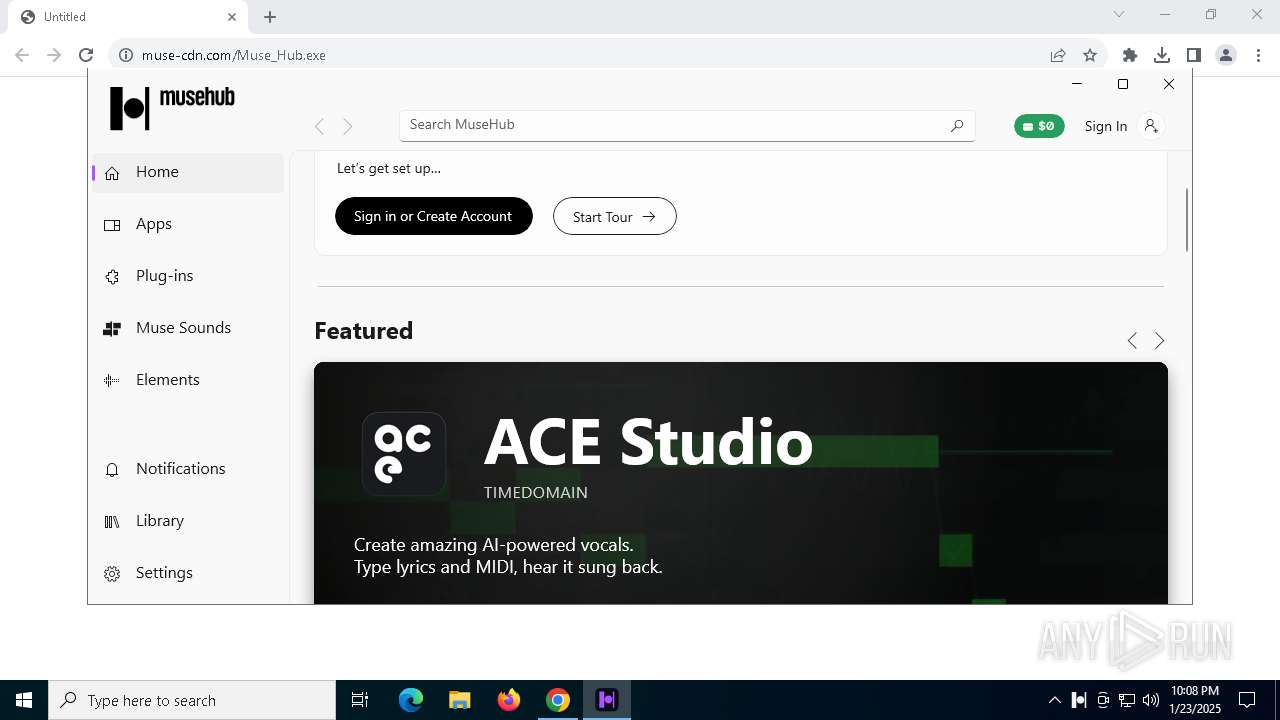Select the Untitled Chrome tab
1280x720 pixels.
pyautogui.click(x=128, y=17)
